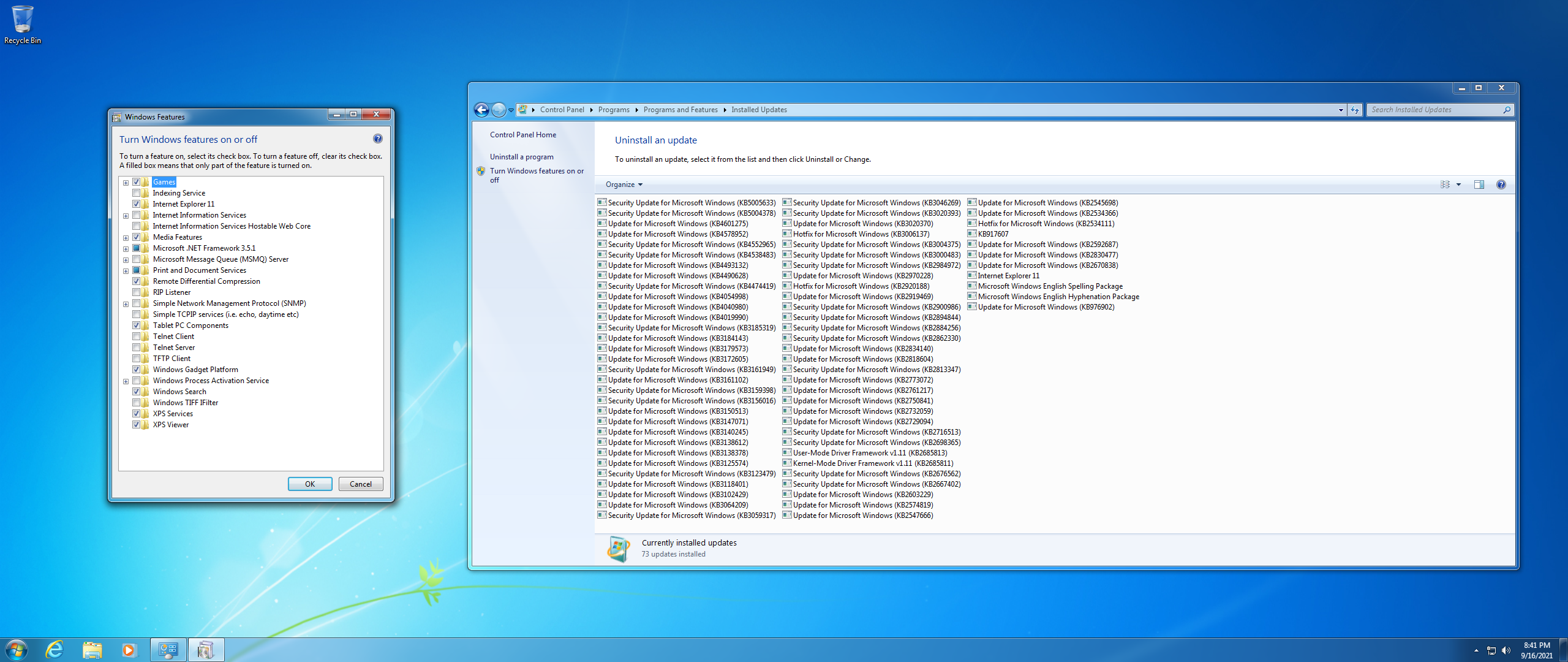Open the Start menu orb
Screen dimensions: 1568x662
17,650
